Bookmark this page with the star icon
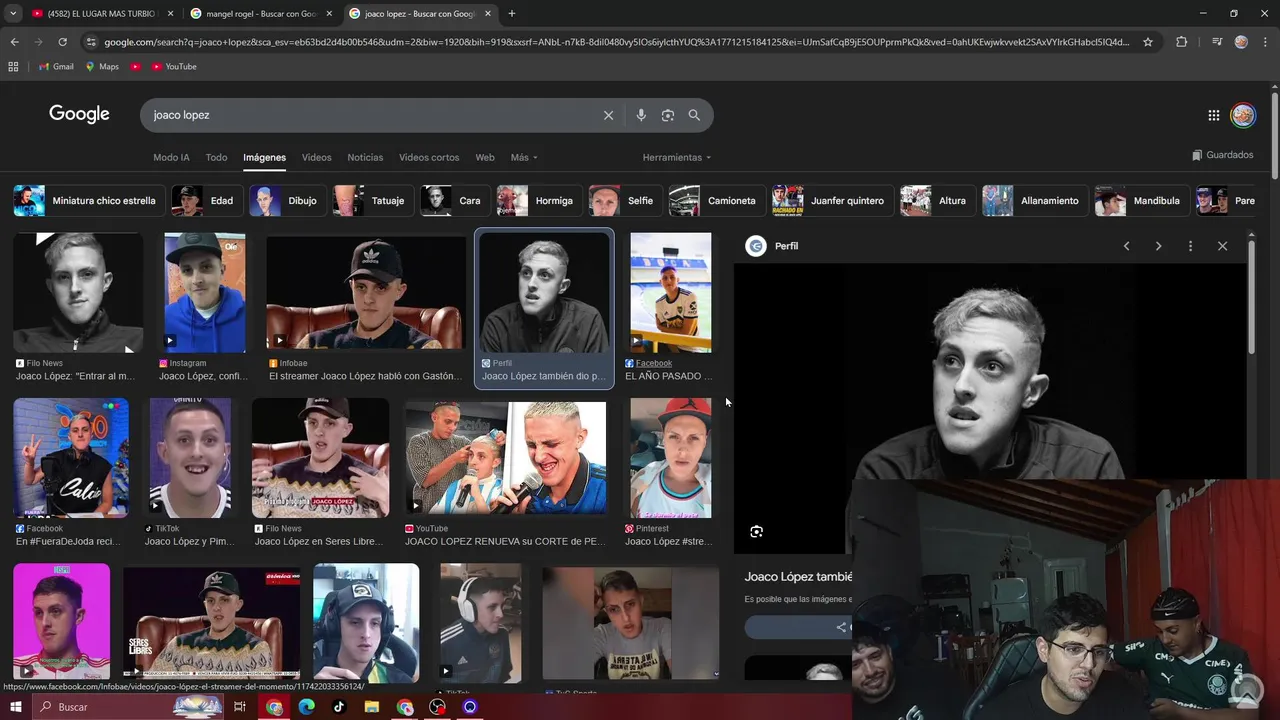Viewport: 1280px width, 720px height. 1148,42
